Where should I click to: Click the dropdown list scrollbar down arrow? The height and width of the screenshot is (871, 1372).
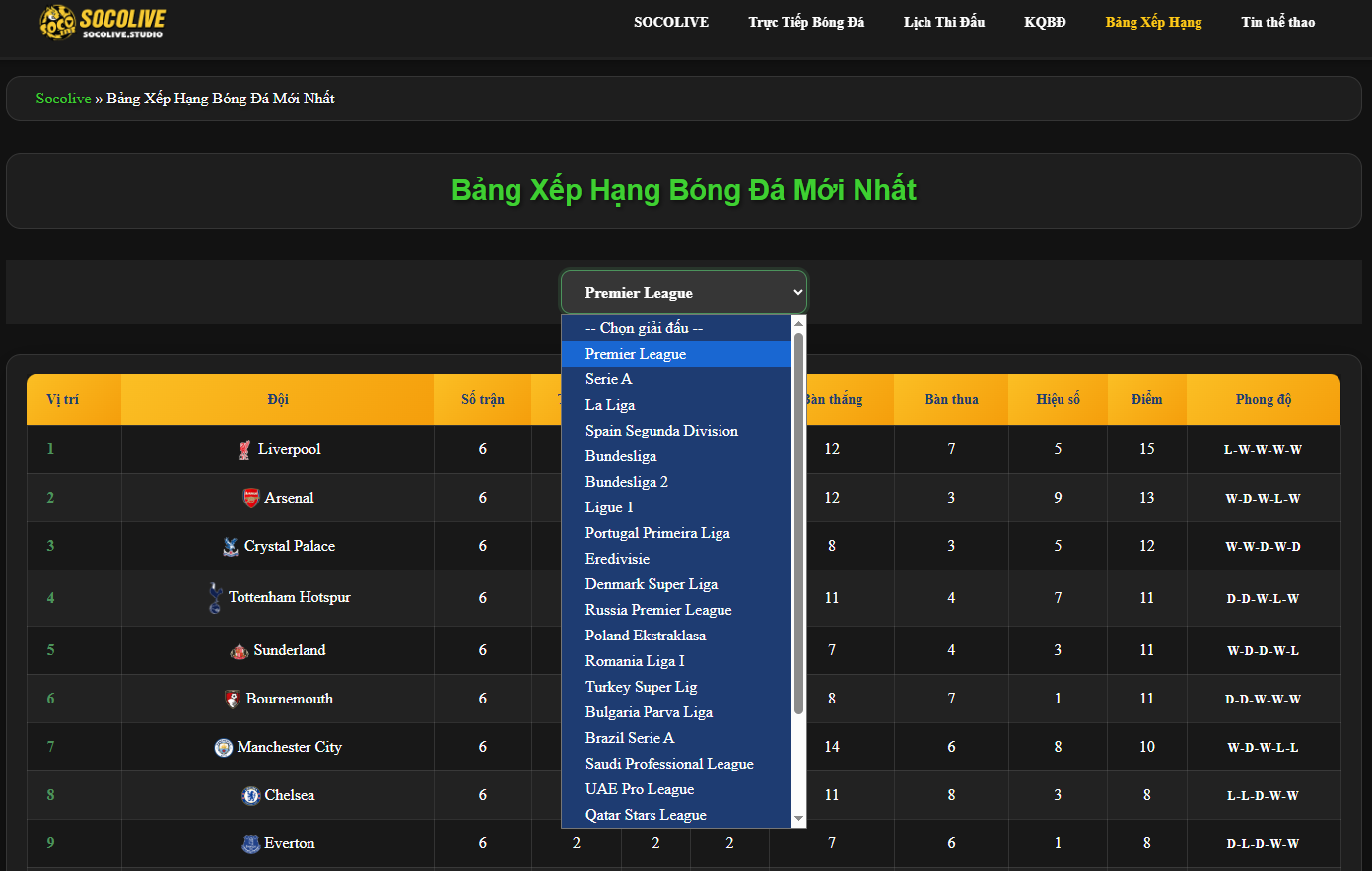798,819
